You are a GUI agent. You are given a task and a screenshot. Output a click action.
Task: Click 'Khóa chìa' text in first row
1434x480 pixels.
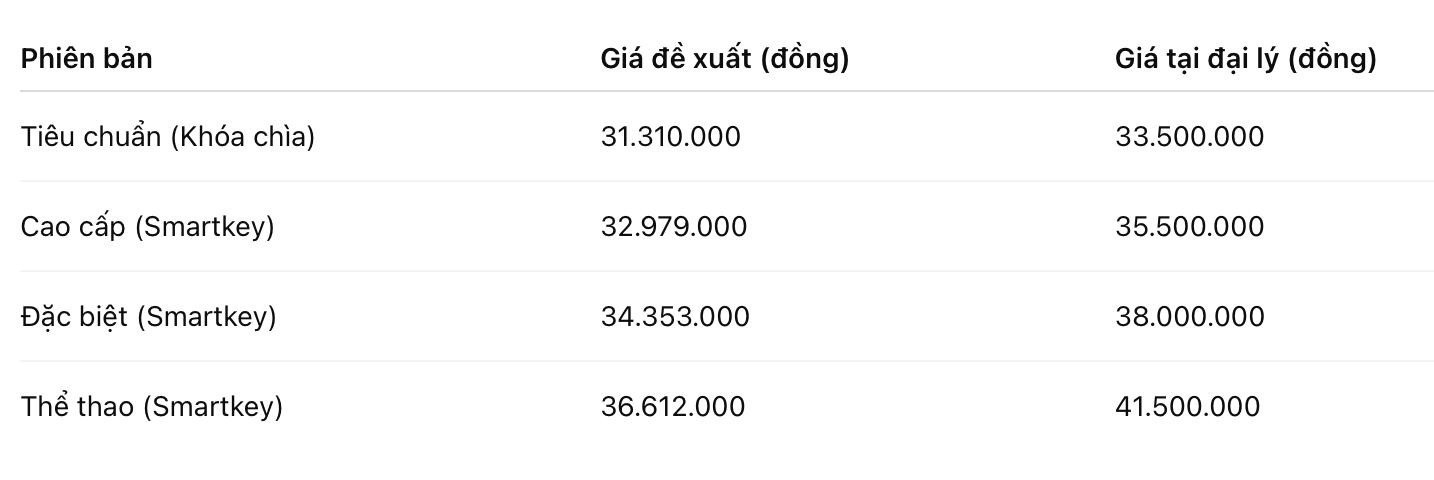(x=242, y=136)
